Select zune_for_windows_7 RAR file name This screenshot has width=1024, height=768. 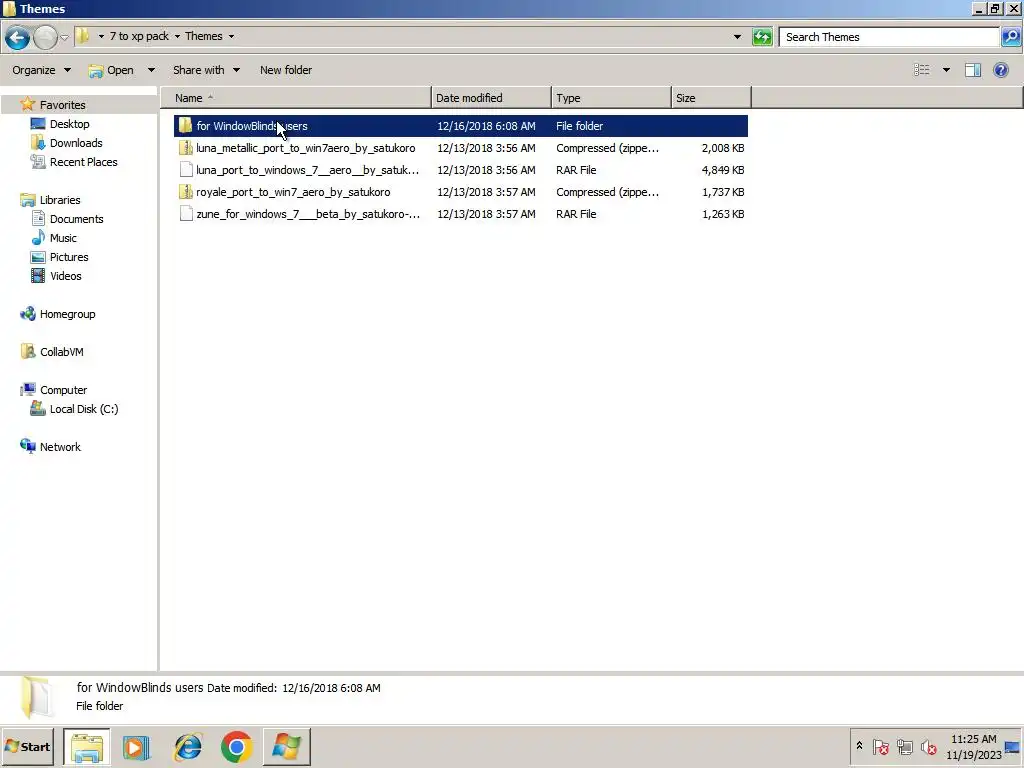click(x=308, y=214)
